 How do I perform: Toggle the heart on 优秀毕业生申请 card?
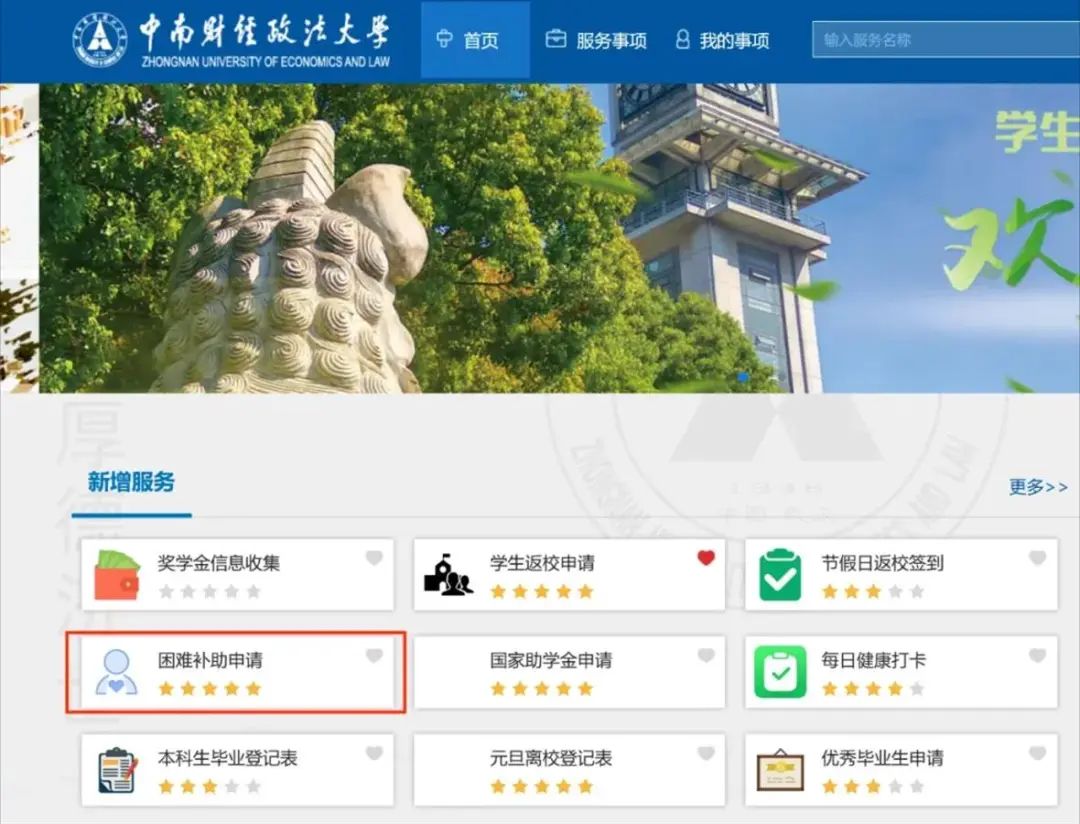pos(1039,754)
